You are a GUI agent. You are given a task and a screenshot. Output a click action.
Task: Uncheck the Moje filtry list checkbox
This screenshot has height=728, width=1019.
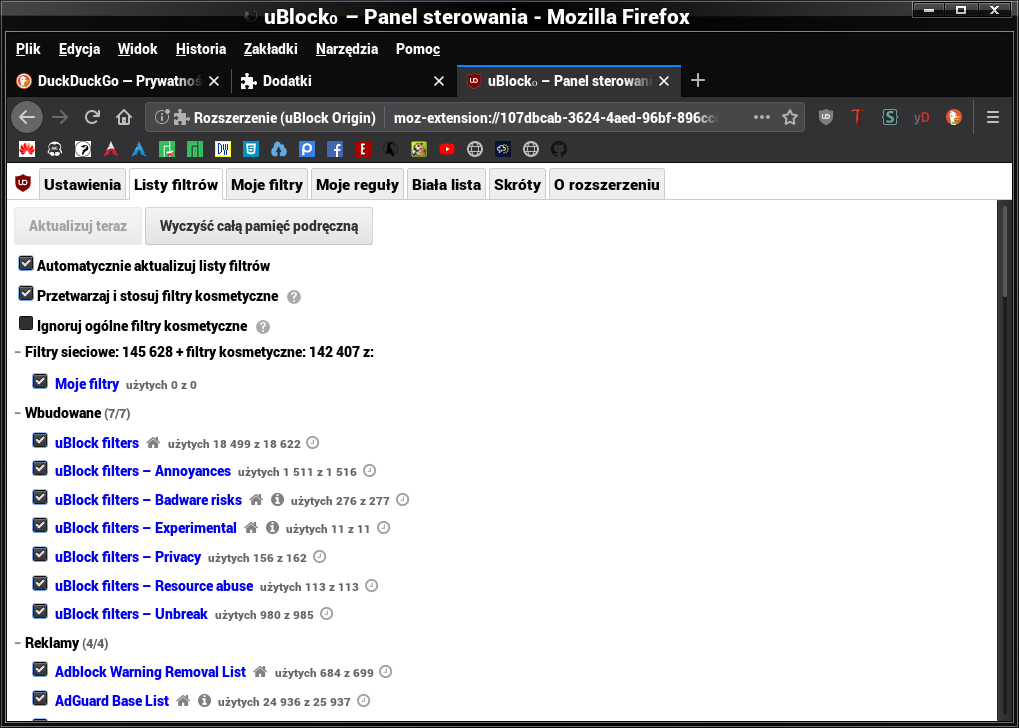point(40,382)
